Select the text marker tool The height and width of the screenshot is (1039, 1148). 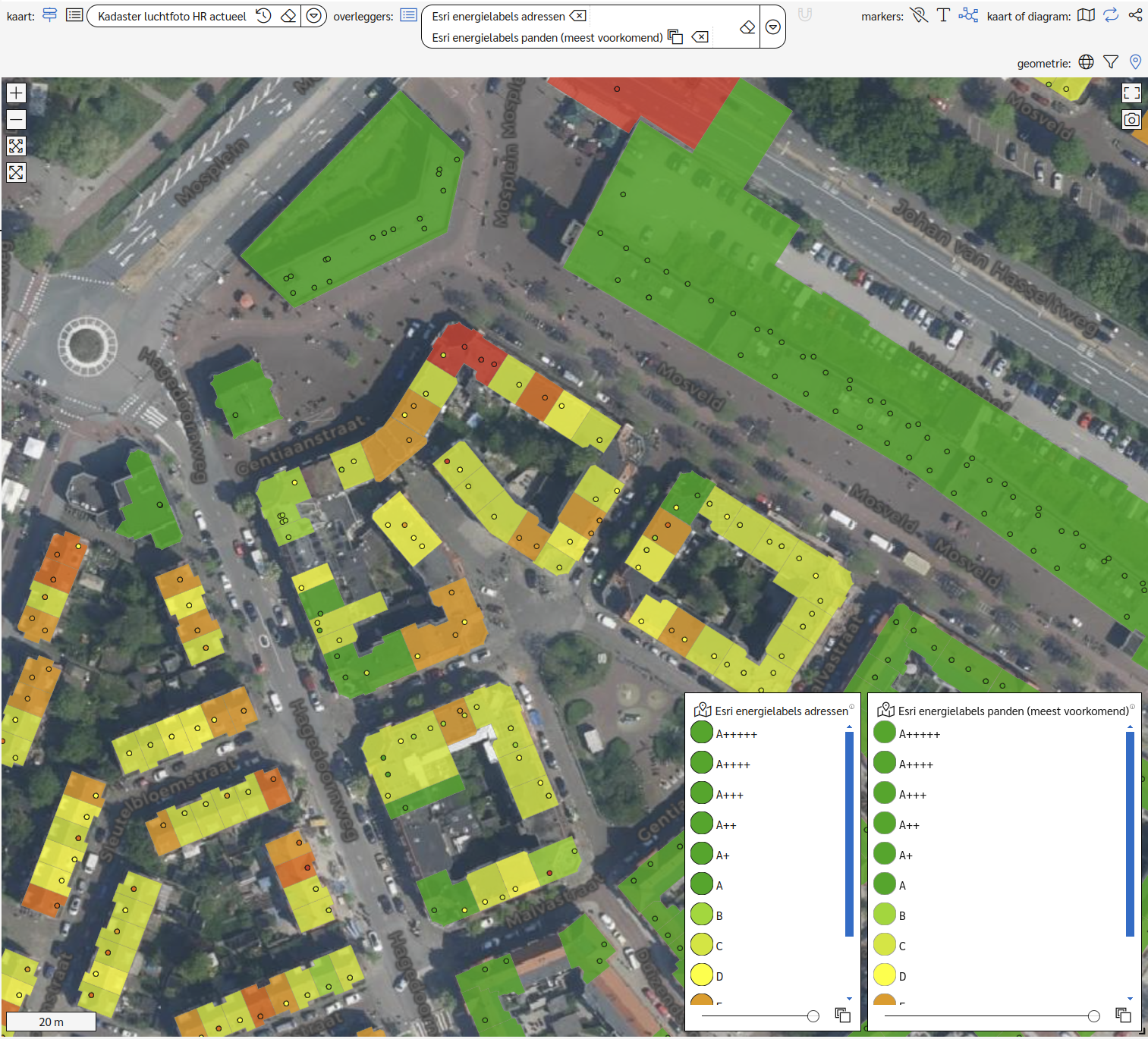point(943,15)
